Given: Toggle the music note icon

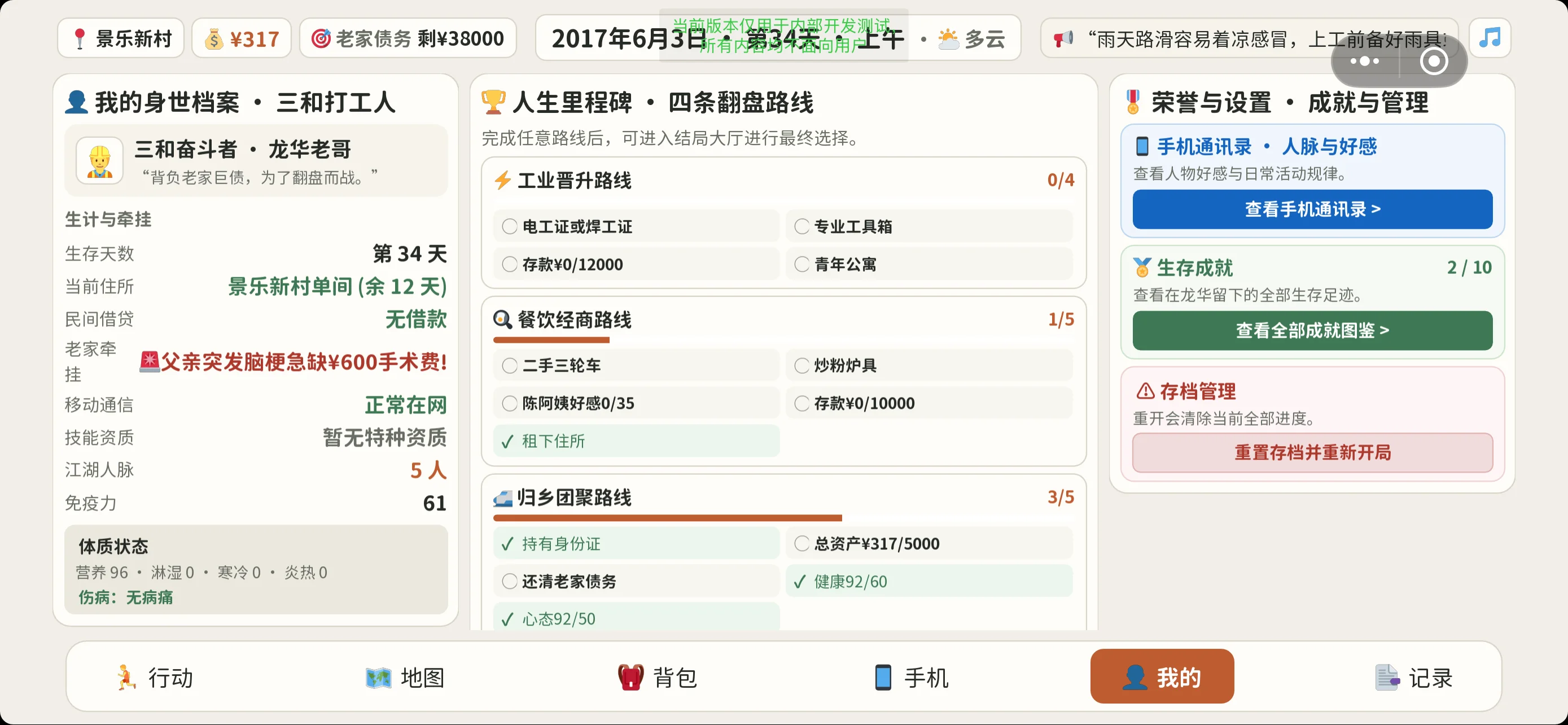Looking at the screenshot, I should pyautogui.click(x=1490, y=38).
